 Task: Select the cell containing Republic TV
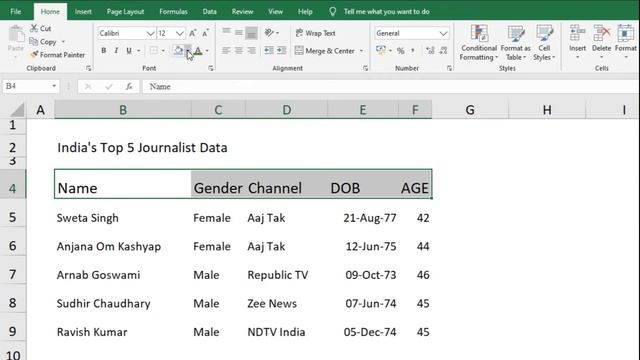tap(286, 275)
